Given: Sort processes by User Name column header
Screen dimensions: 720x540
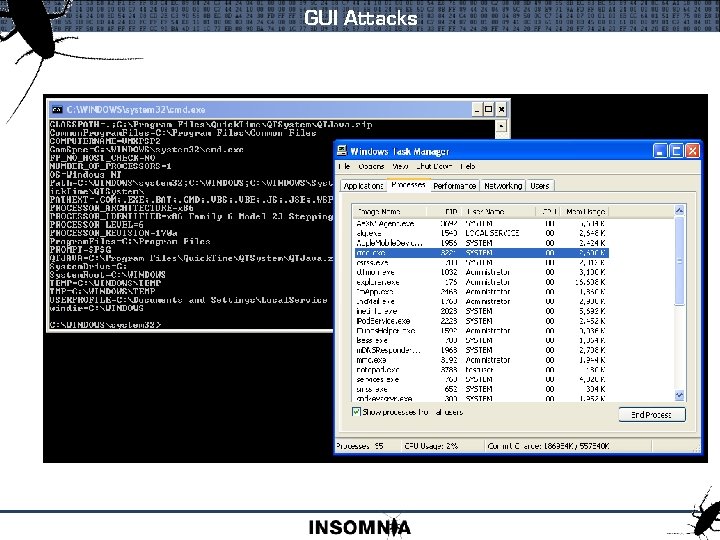Looking at the screenshot, I should pyautogui.click(x=499, y=211).
